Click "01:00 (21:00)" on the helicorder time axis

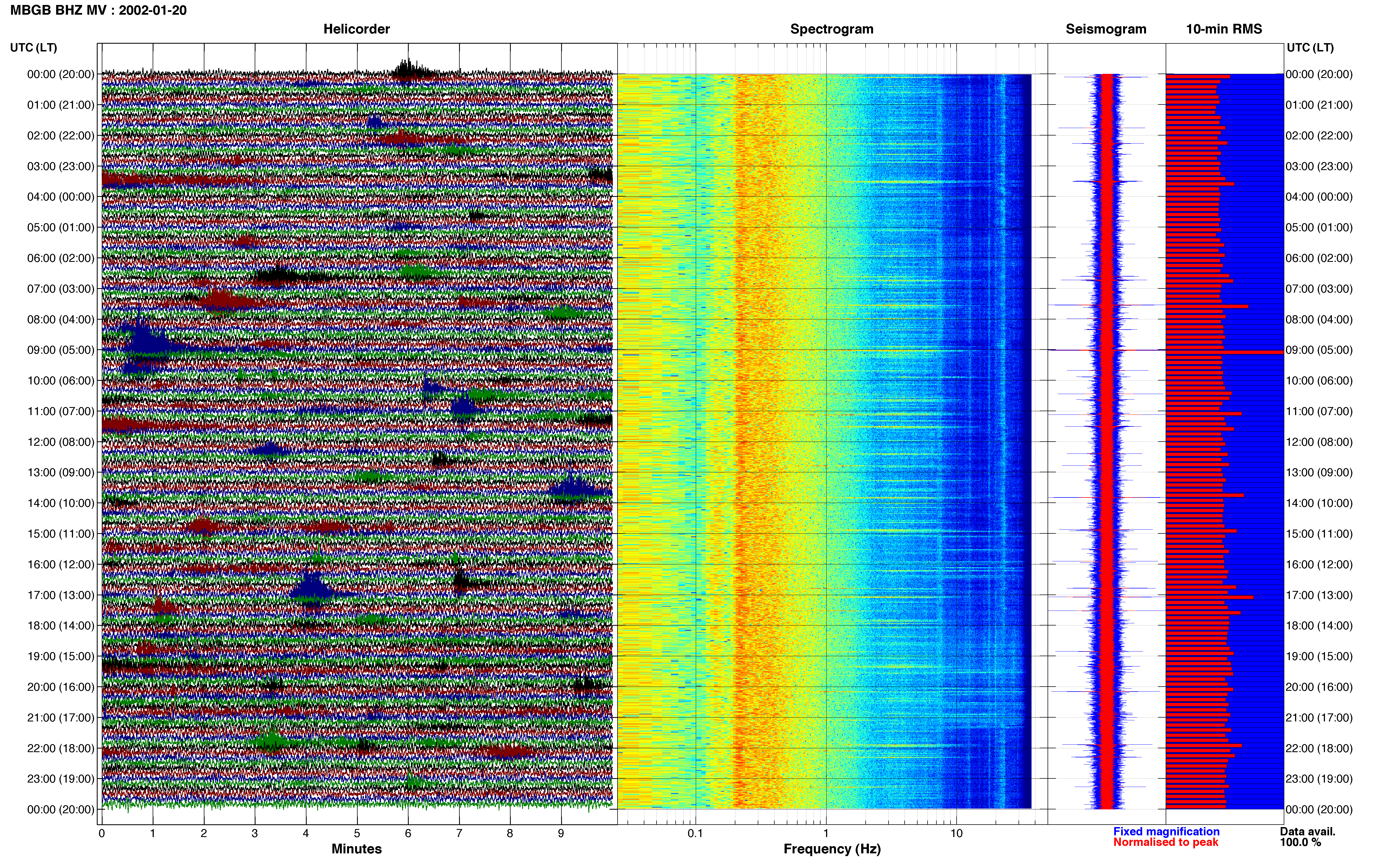point(61,105)
